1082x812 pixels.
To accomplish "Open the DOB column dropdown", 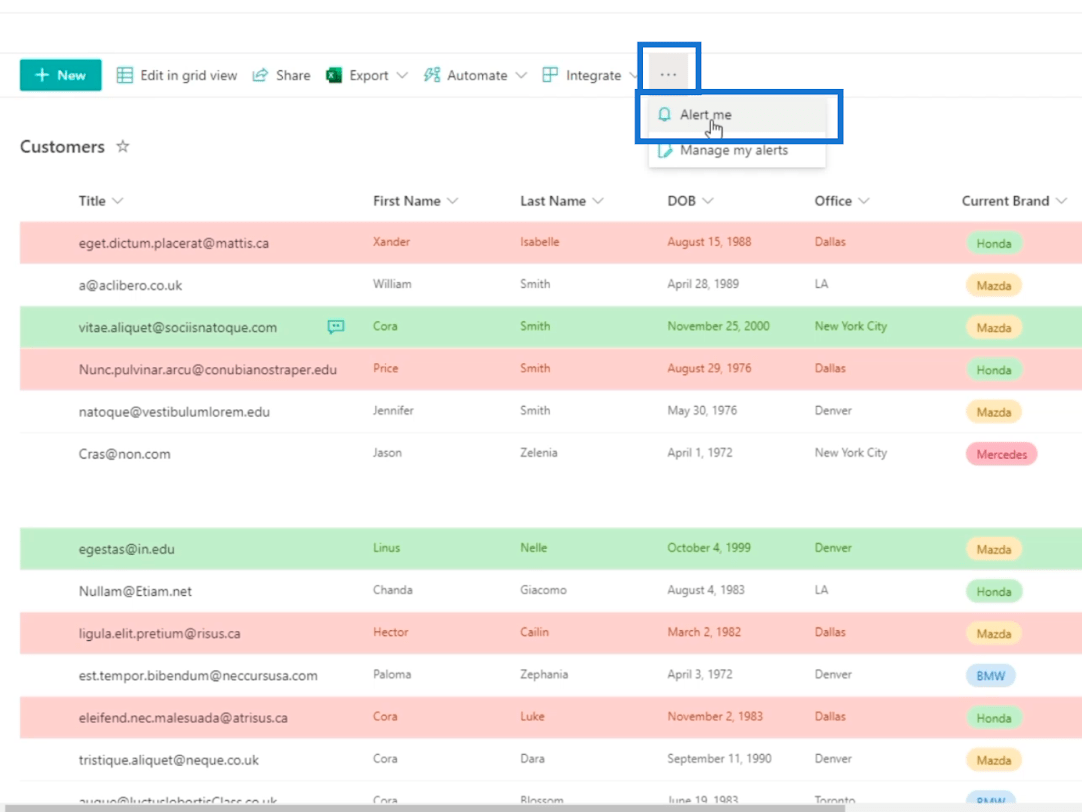I will (x=708, y=201).
